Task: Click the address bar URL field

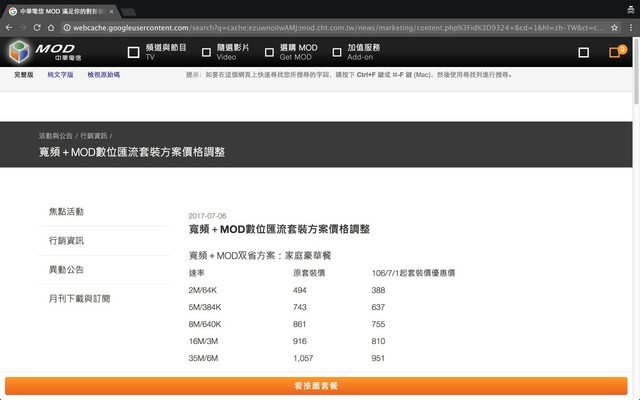Action: tap(335, 28)
